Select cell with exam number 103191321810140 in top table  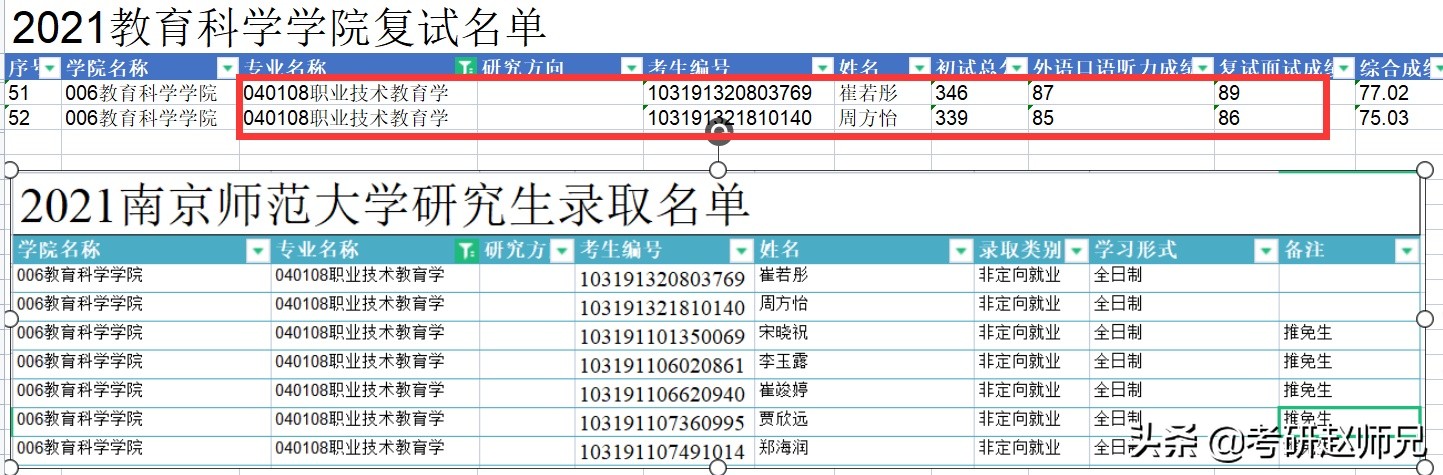(x=738, y=118)
